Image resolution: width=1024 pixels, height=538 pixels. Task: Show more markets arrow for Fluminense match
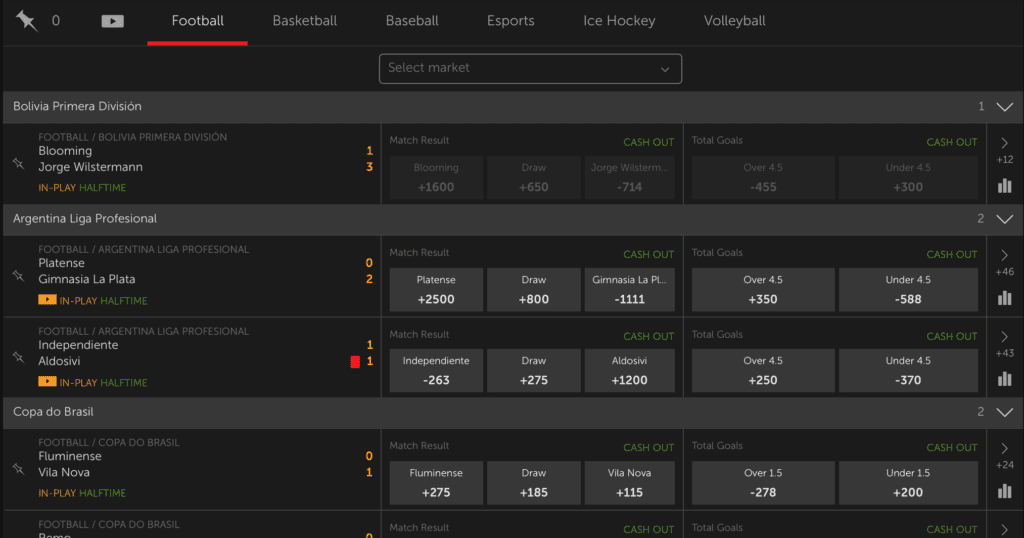pyautogui.click(x=1004, y=448)
